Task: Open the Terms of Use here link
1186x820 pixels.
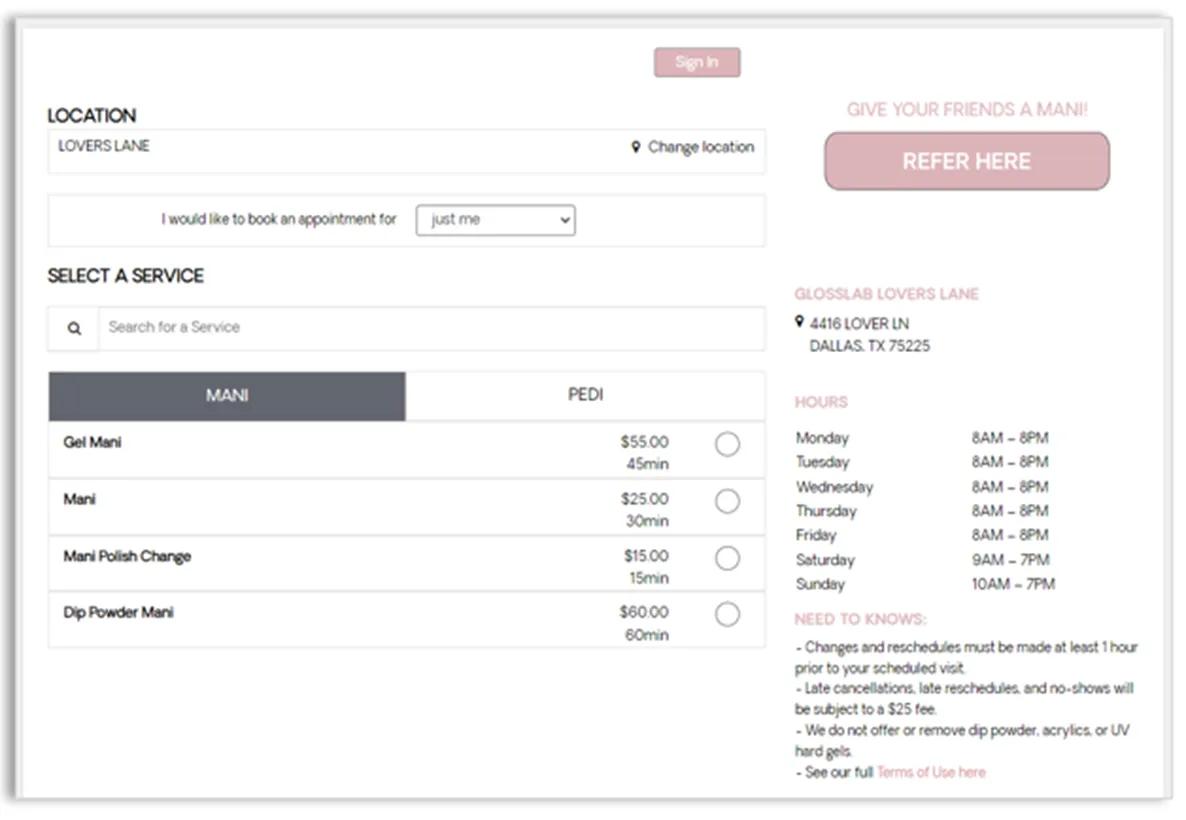Action: tap(930, 772)
